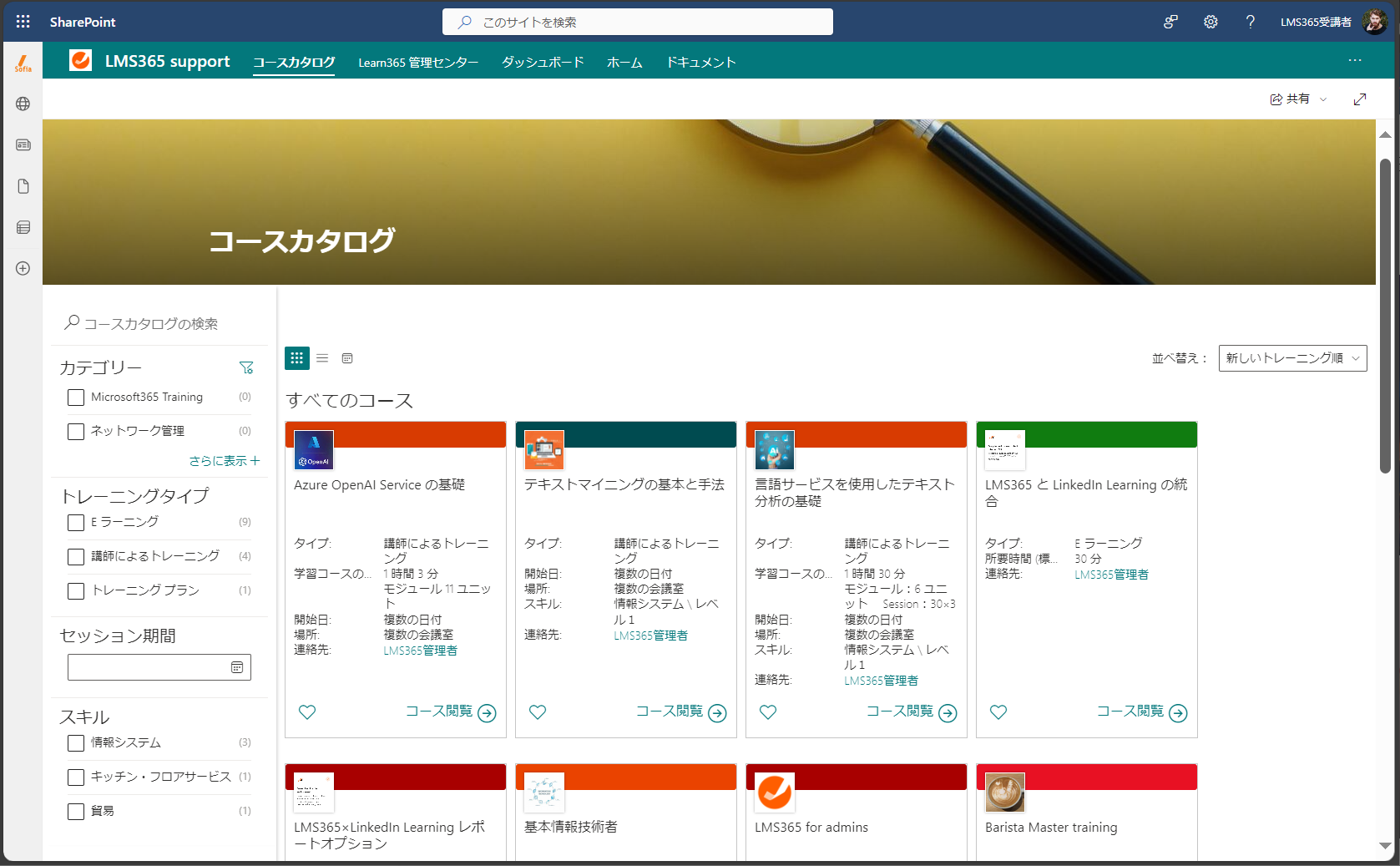Focus the このサイトを検索 search box
Viewport: 1400px width, 866px height.
pos(638,22)
